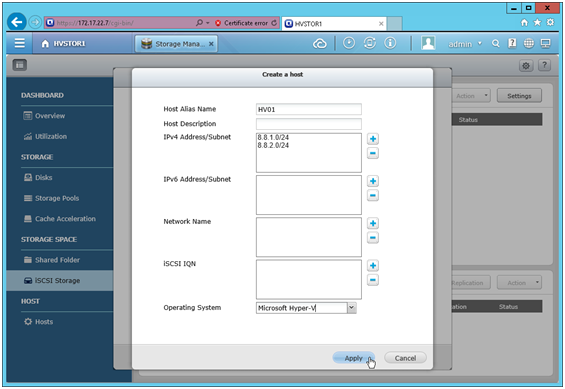The image size is (565, 389).
Task: Remove IPv6 address with minus
Action: point(373,195)
